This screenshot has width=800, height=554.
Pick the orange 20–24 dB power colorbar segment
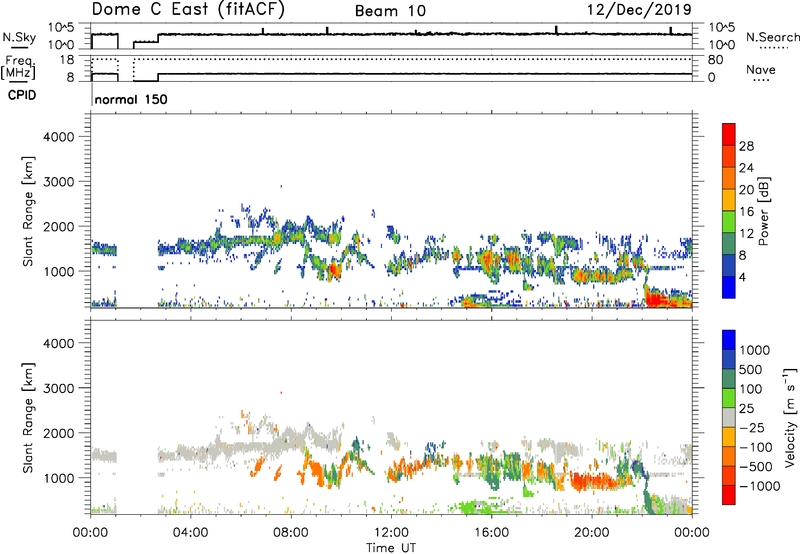pos(729,178)
